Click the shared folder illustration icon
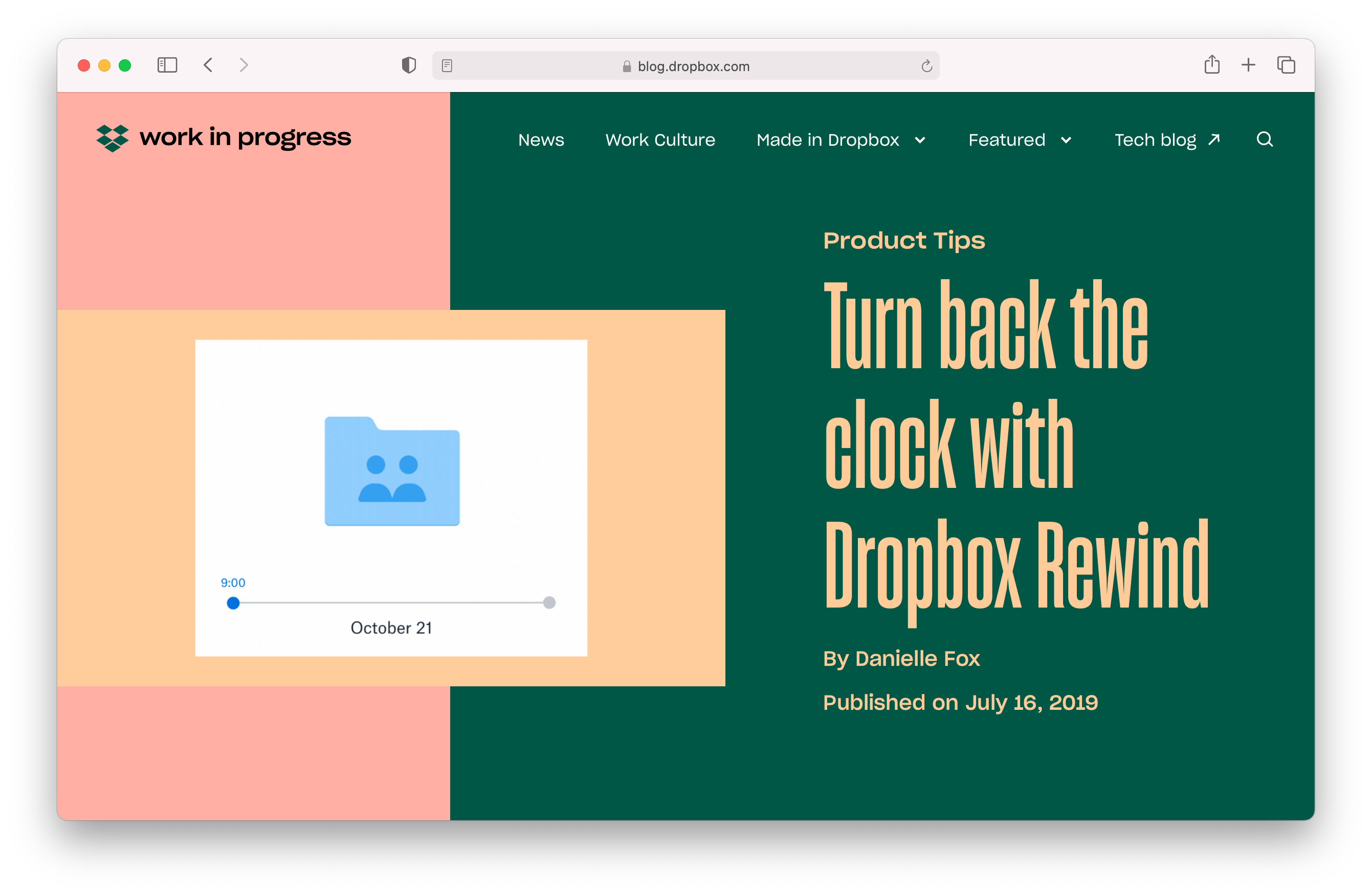 click(392, 471)
